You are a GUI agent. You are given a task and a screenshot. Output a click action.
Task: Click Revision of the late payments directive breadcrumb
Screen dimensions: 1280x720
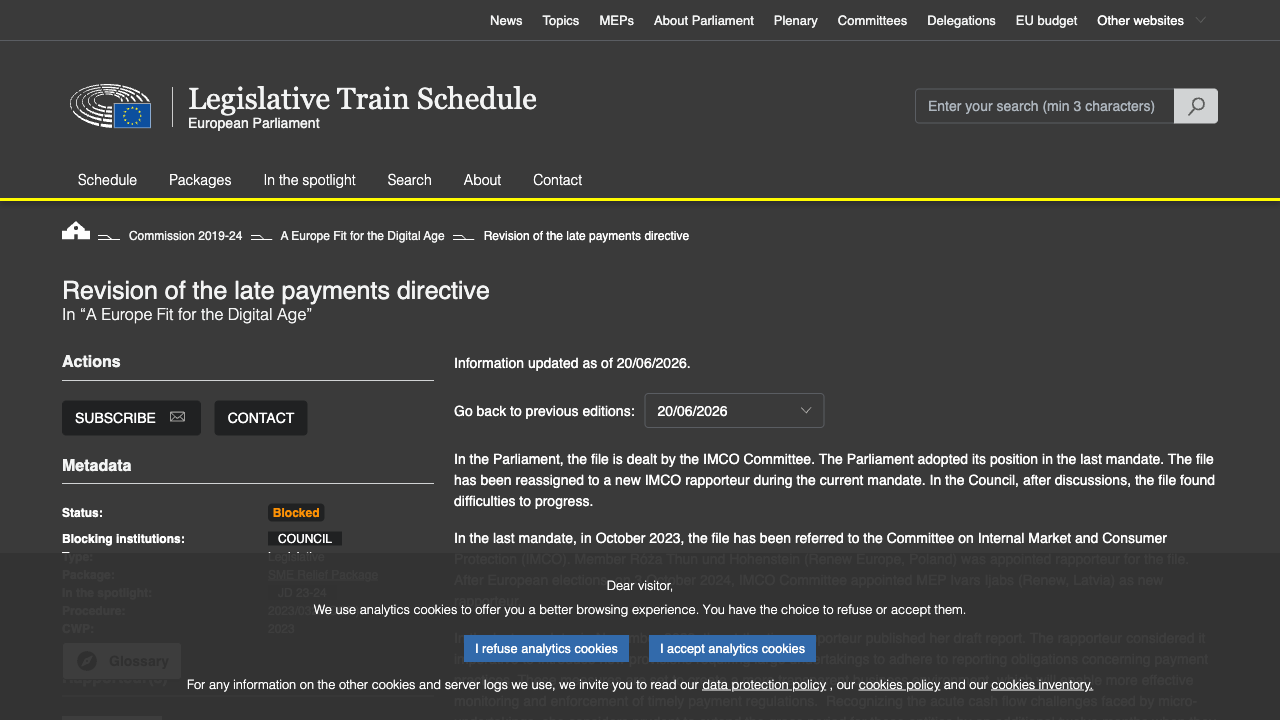pos(586,236)
